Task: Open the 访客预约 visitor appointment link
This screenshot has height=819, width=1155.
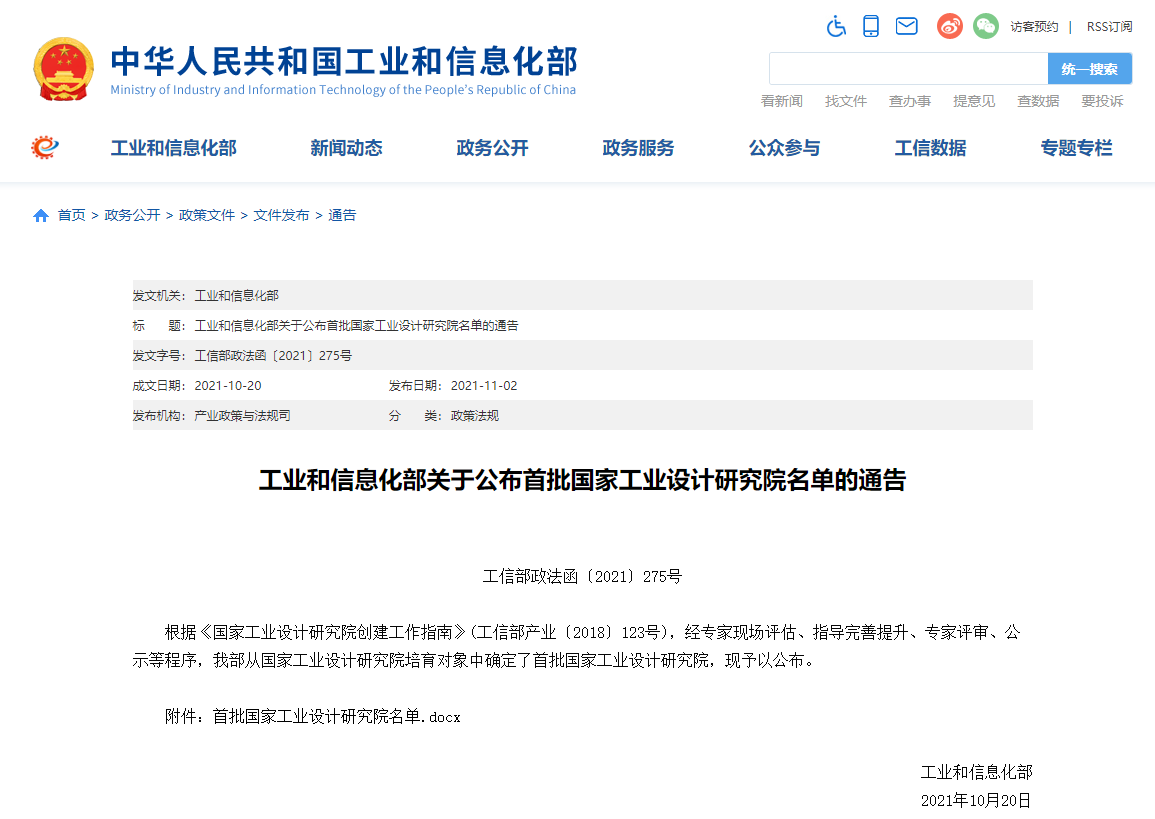Action: coord(1036,26)
